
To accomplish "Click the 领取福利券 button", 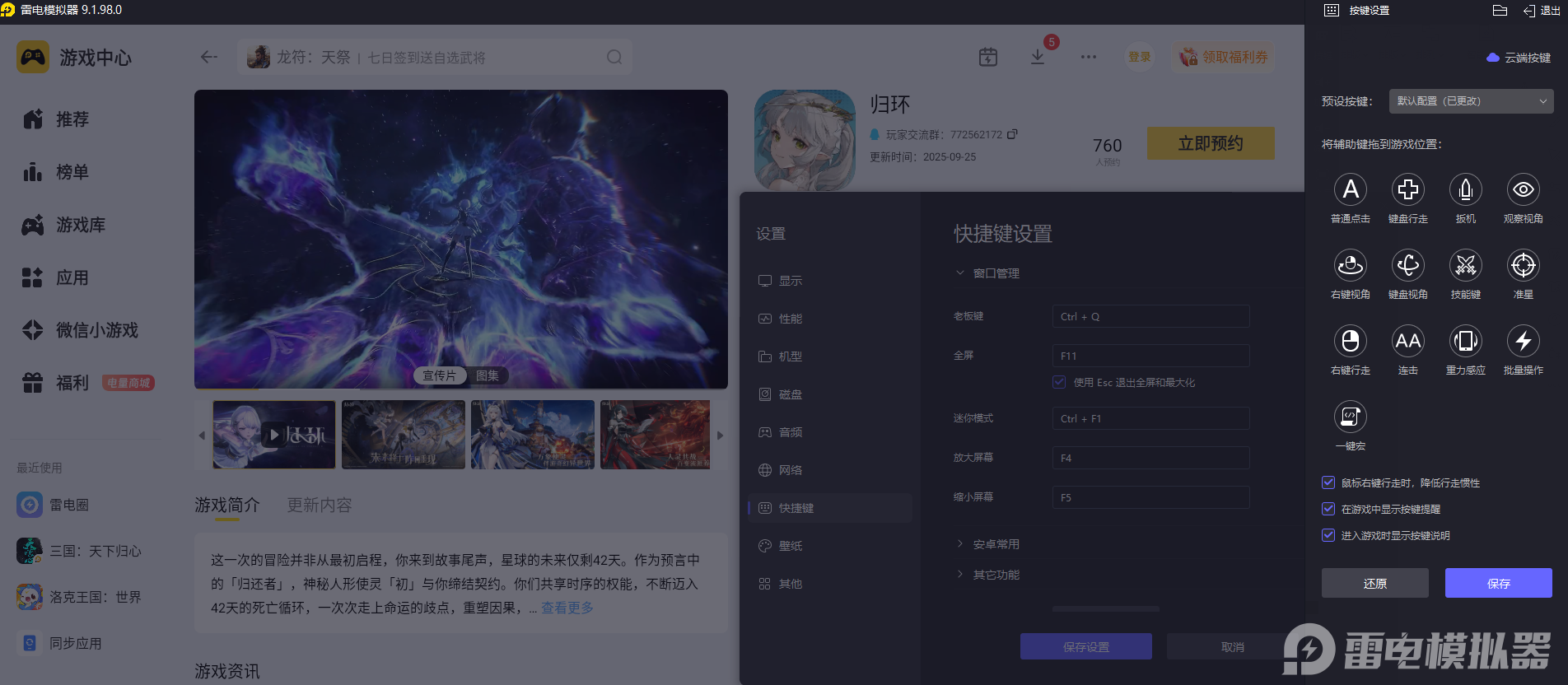I will point(1224,57).
